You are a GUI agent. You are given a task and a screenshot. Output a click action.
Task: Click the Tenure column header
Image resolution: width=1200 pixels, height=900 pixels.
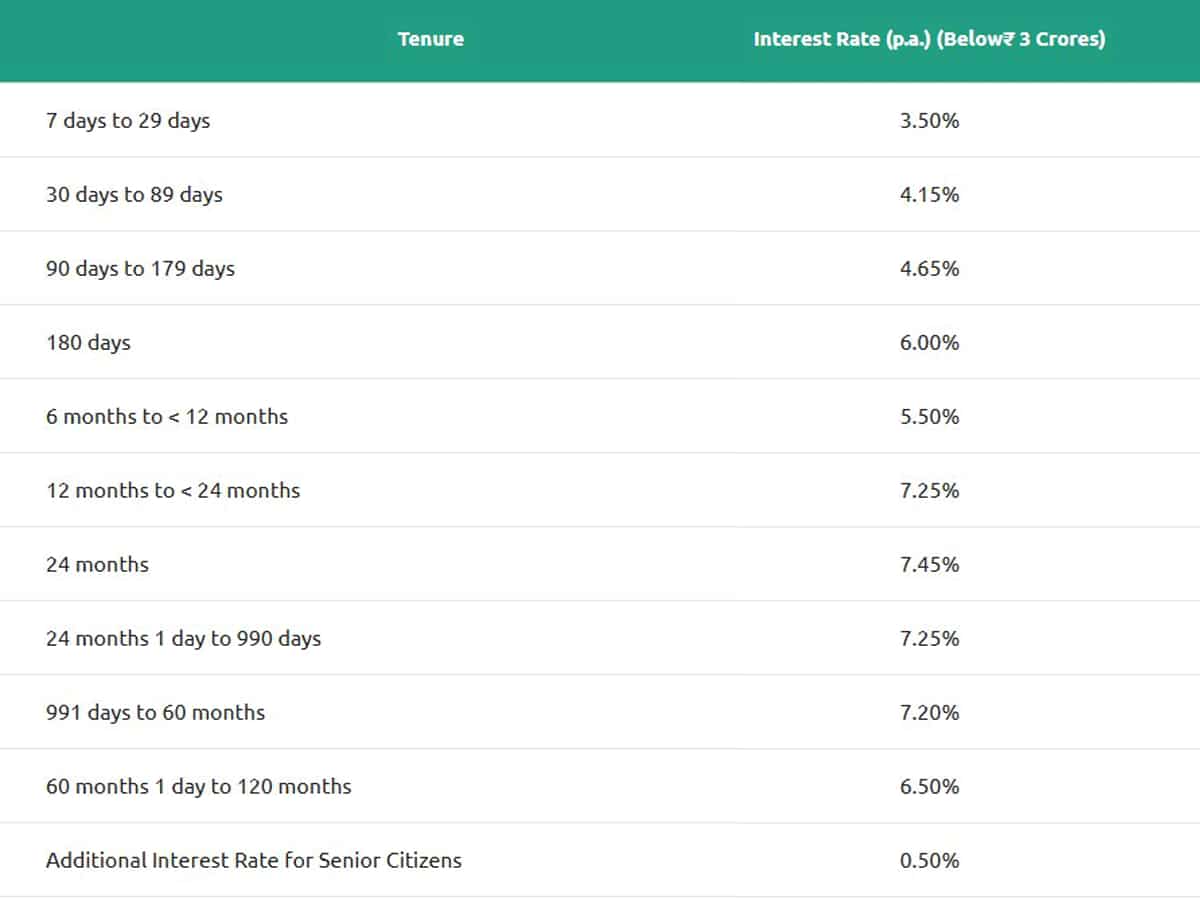tap(430, 39)
